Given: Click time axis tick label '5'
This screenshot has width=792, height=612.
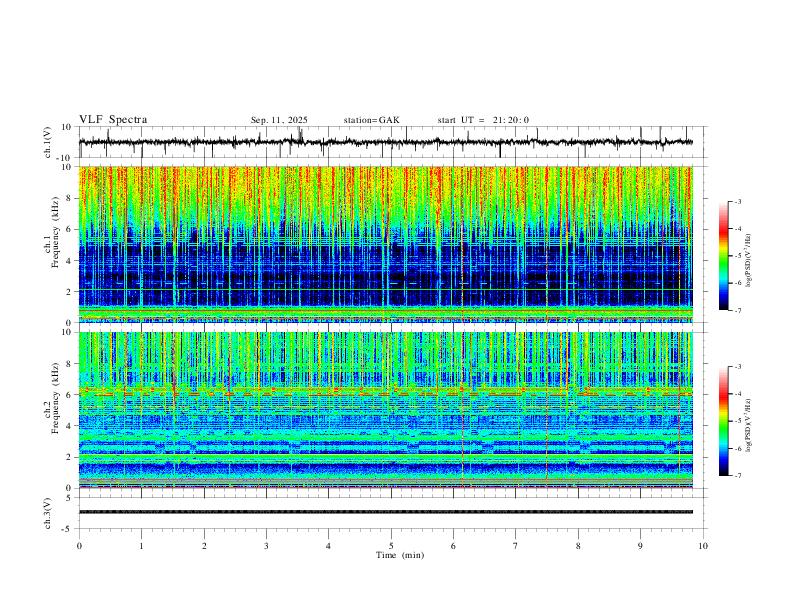Looking at the screenshot, I should click(391, 546).
